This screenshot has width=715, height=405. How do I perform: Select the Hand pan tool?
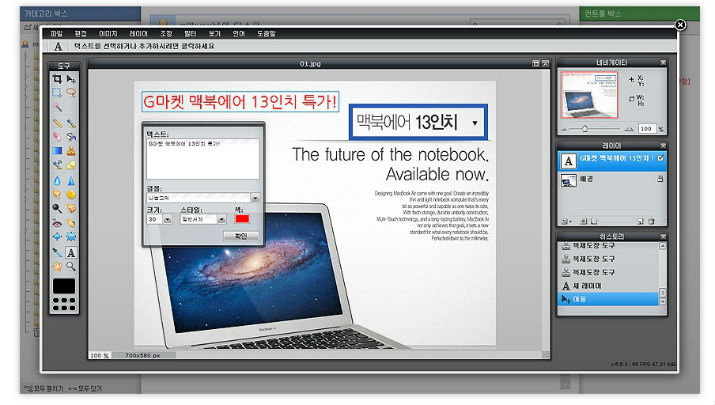57,266
